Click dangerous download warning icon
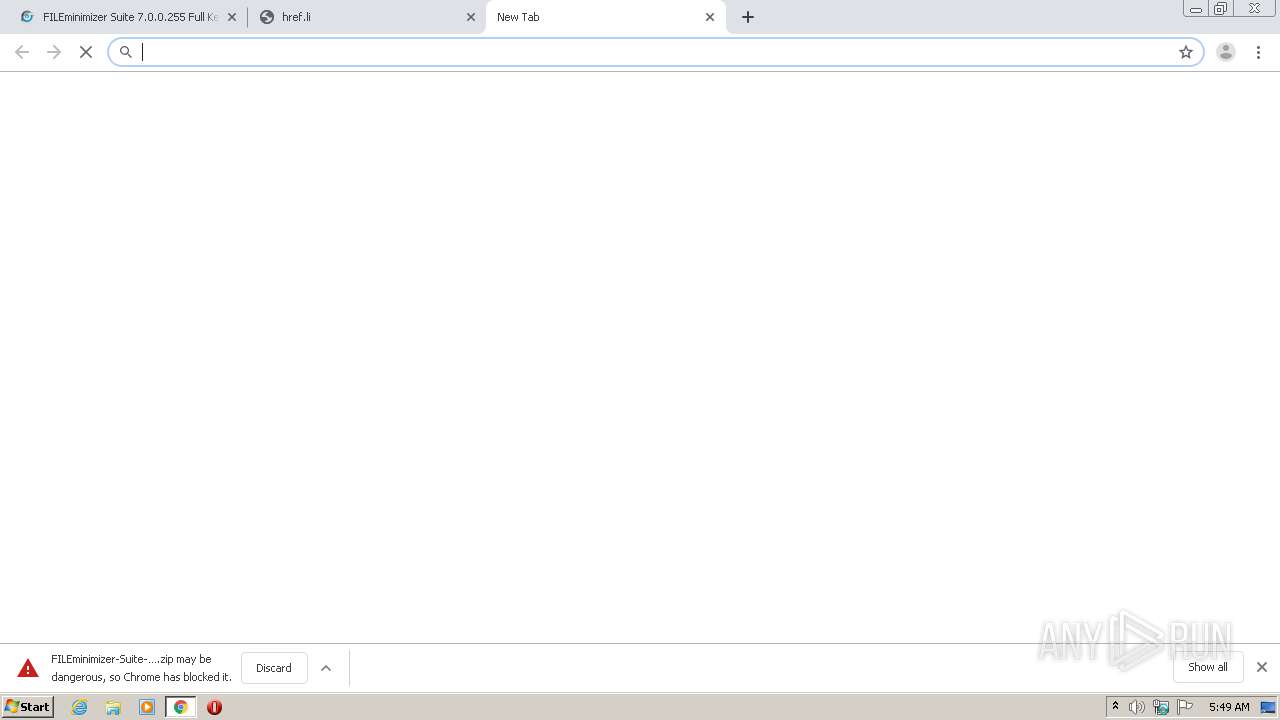This screenshot has height=720, width=1280. coord(28,668)
